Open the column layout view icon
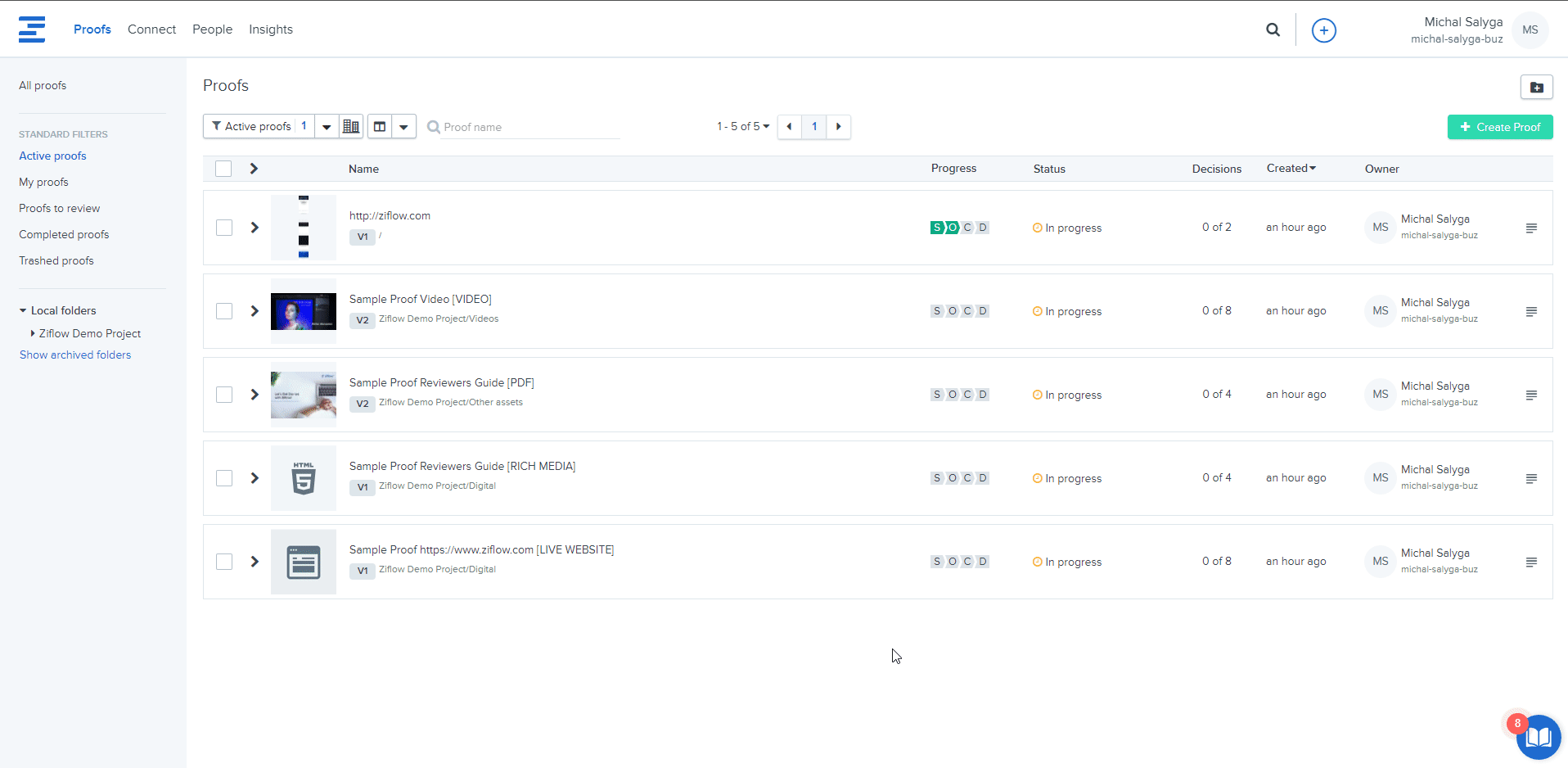This screenshot has height=768, width=1568. click(380, 127)
